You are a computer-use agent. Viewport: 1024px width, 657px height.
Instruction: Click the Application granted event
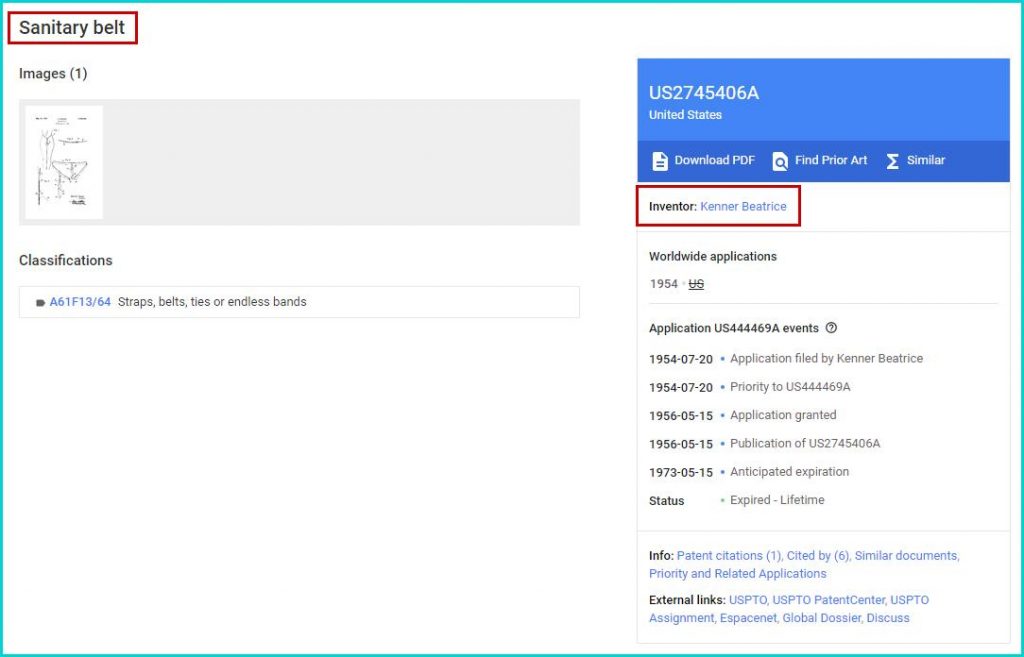tap(783, 415)
